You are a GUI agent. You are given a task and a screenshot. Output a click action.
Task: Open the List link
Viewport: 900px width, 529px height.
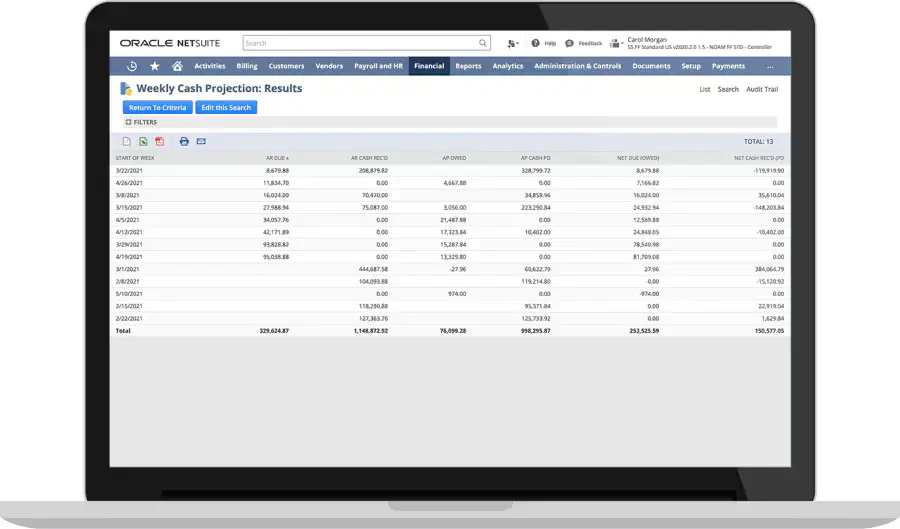click(705, 90)
